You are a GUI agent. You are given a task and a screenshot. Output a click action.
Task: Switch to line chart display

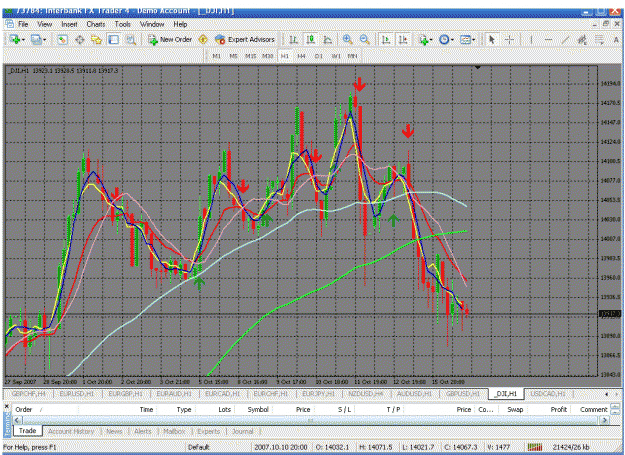tap(328, 40)
